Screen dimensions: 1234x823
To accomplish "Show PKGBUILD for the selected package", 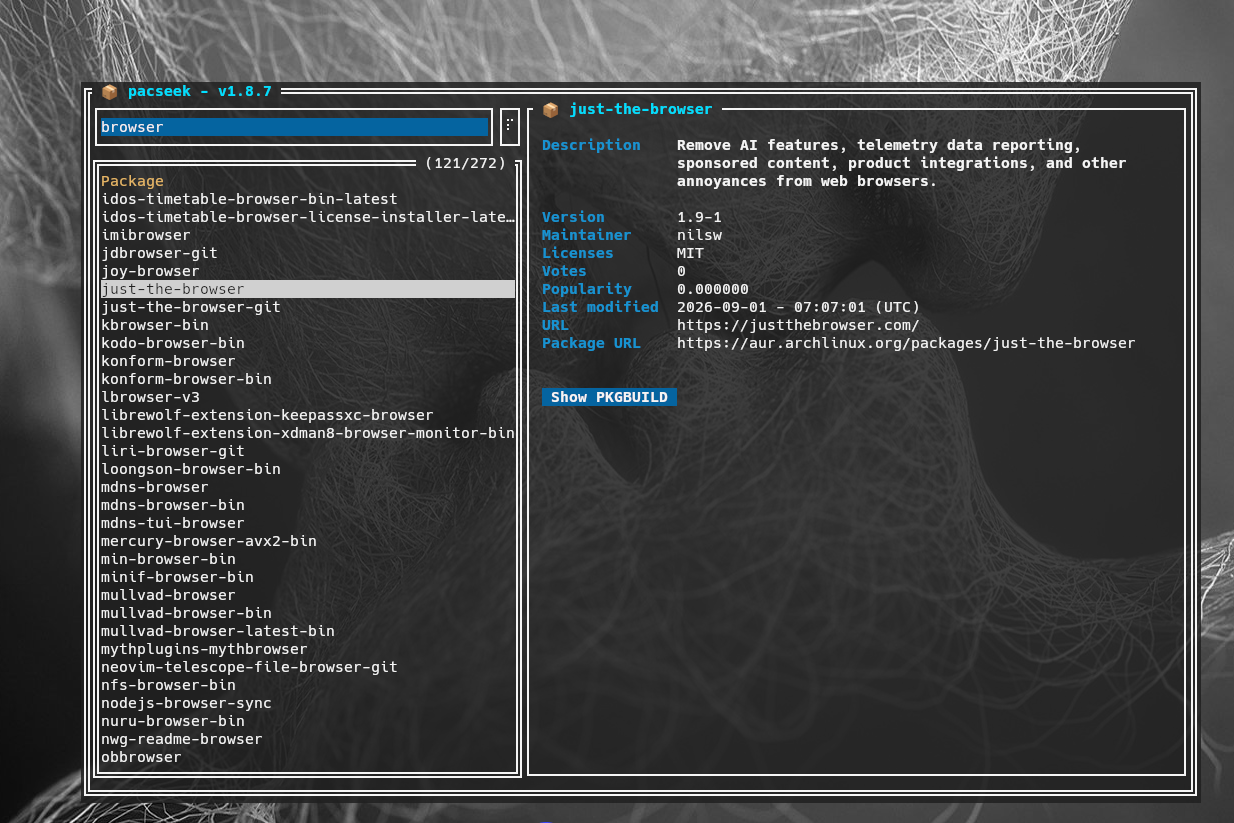I will tap(609, 397).
